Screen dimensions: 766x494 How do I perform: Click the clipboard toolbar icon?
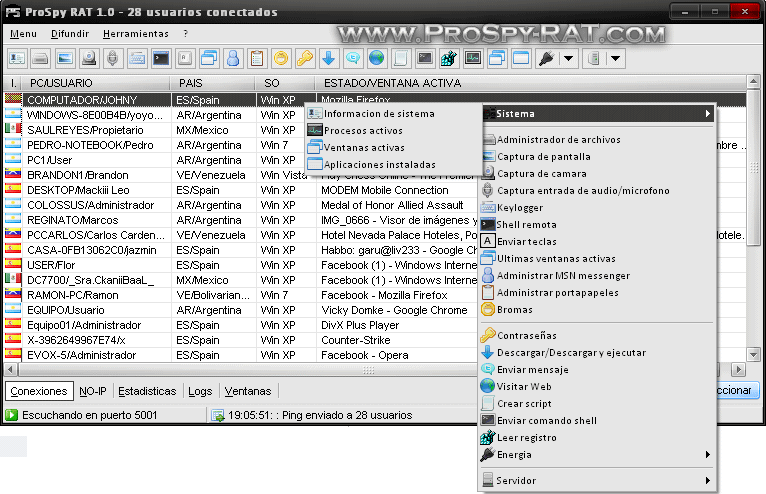257,59
